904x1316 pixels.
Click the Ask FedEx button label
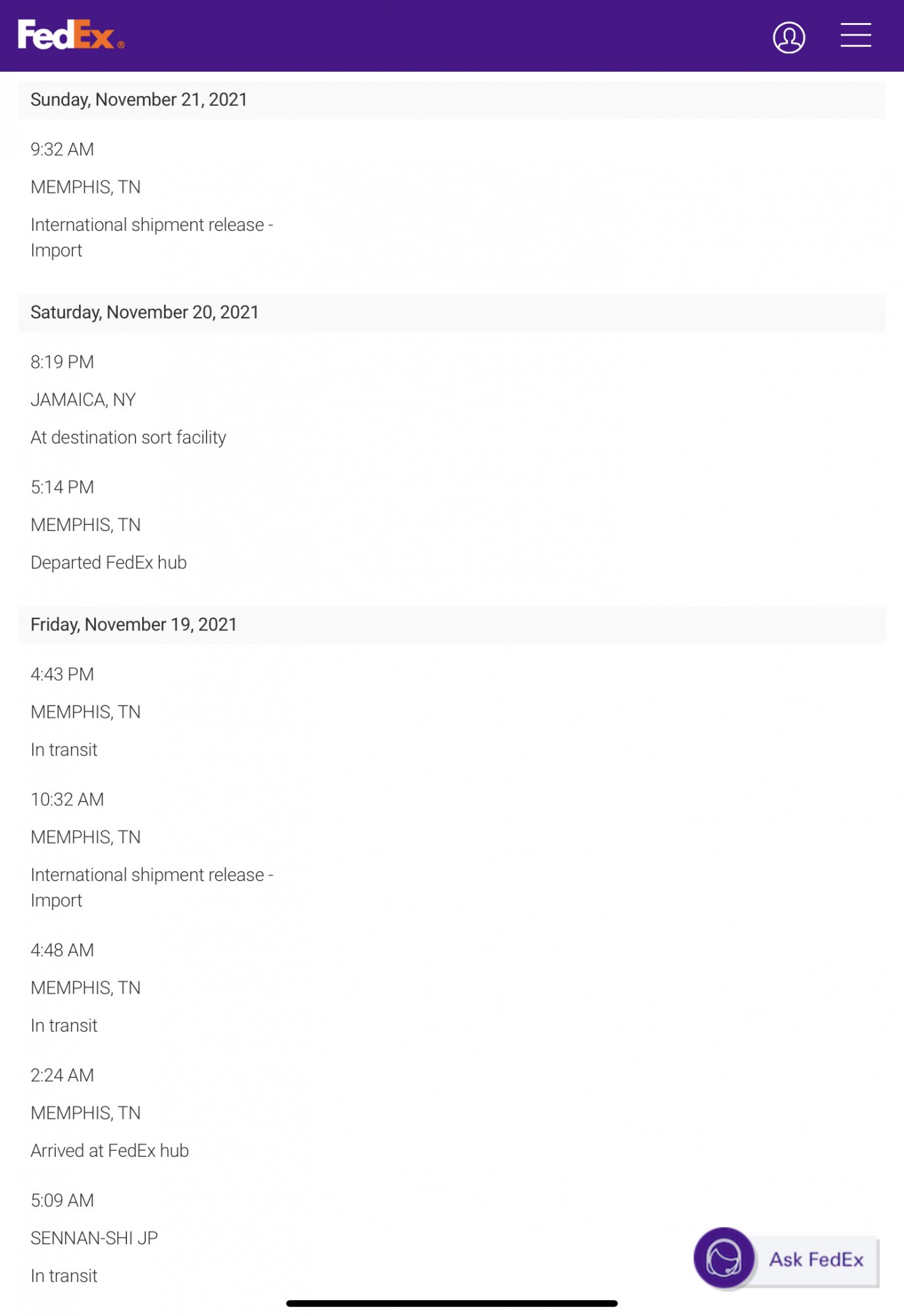click(x=816, y=1259)
